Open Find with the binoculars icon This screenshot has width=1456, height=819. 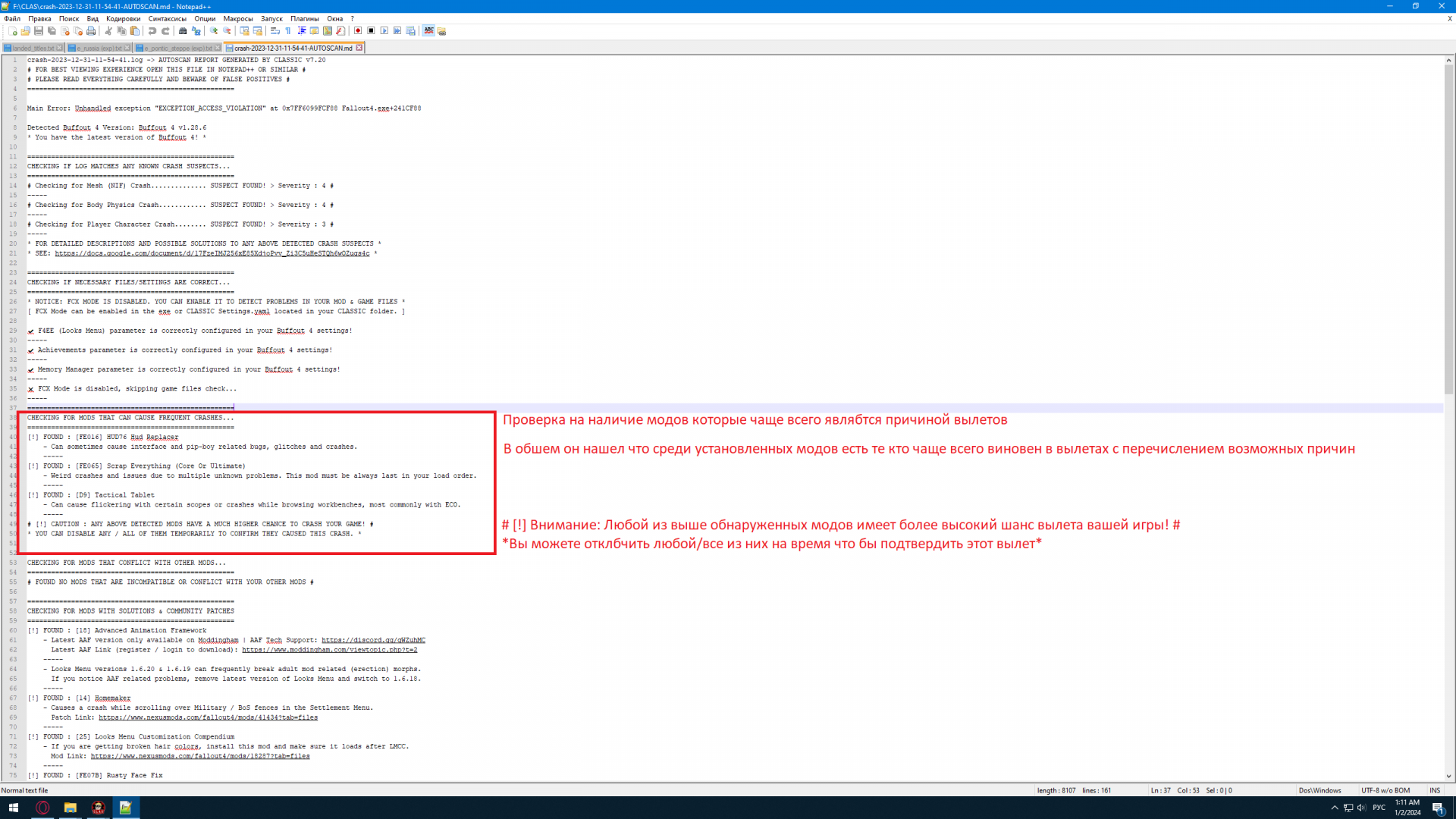click(x=183, y=31)
